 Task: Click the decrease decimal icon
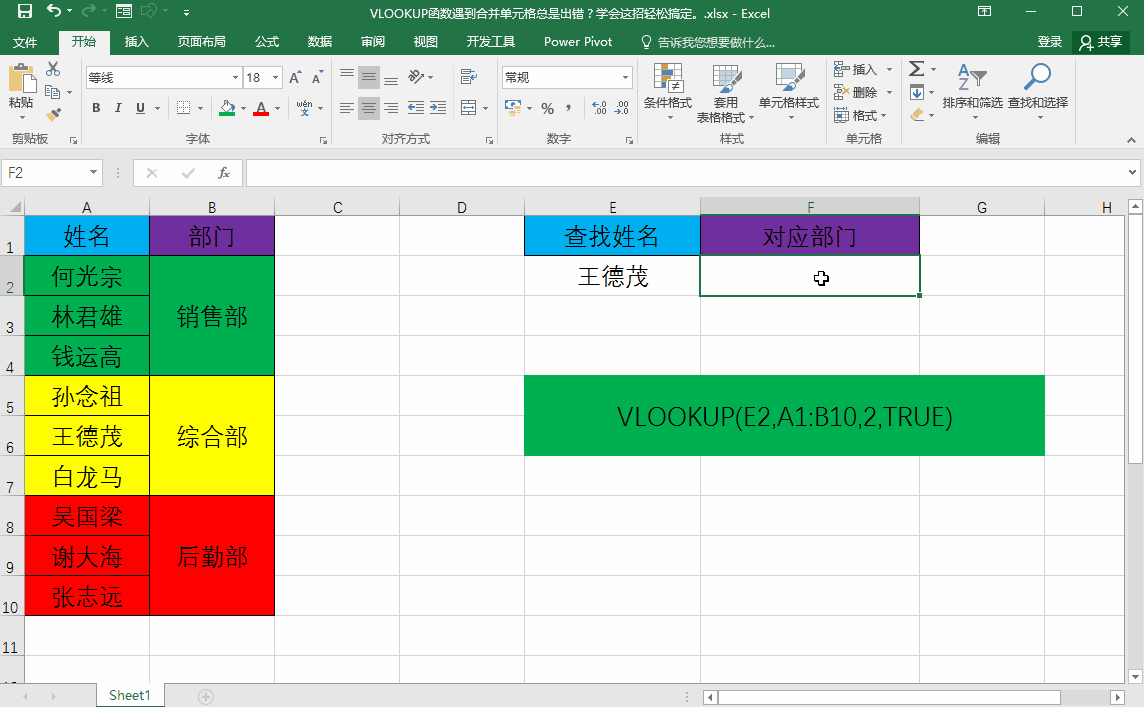pos(622,108)
